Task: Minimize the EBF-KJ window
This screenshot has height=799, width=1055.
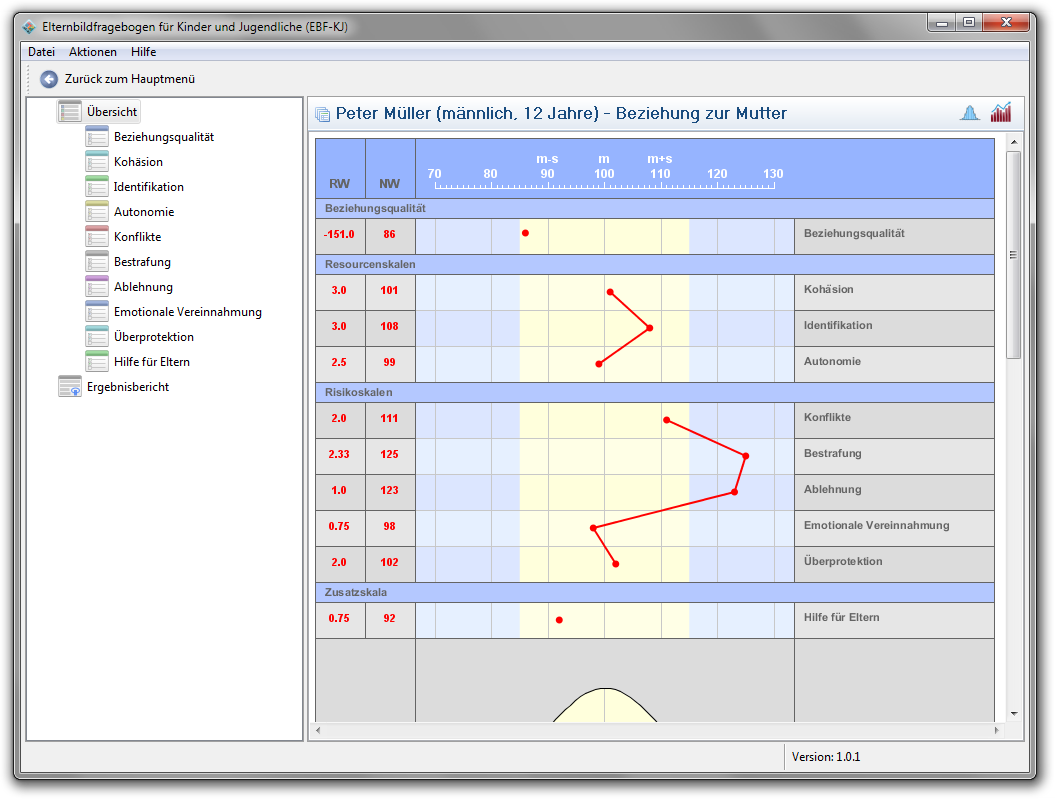Action: coord(942,23)
